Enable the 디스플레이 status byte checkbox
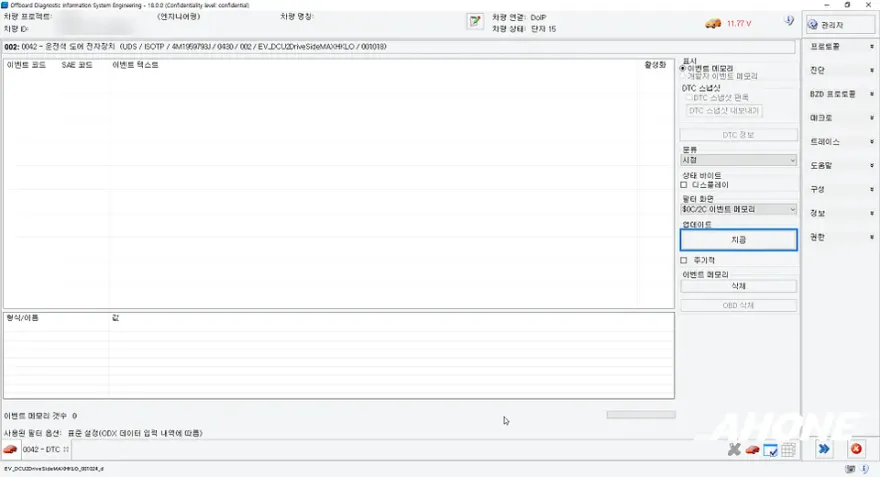This screenshot has width=880, height=477. pyautogui.click(x=684, y=185)
